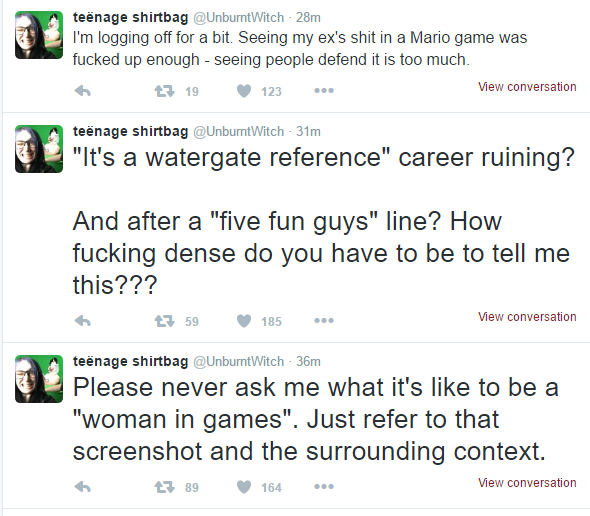
Task: Open more options on 31m tweet
Action: pos(324,321)
